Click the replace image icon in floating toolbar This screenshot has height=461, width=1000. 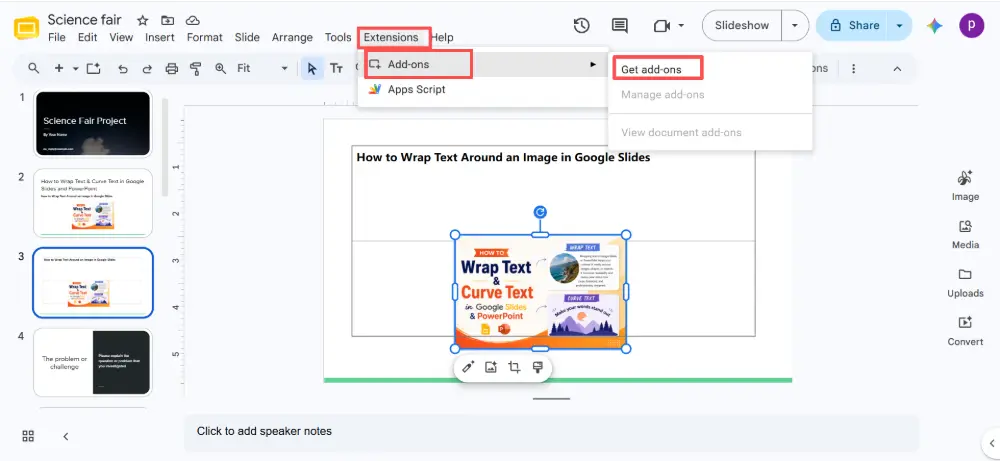pyautogui.click(x=490, y=367)
